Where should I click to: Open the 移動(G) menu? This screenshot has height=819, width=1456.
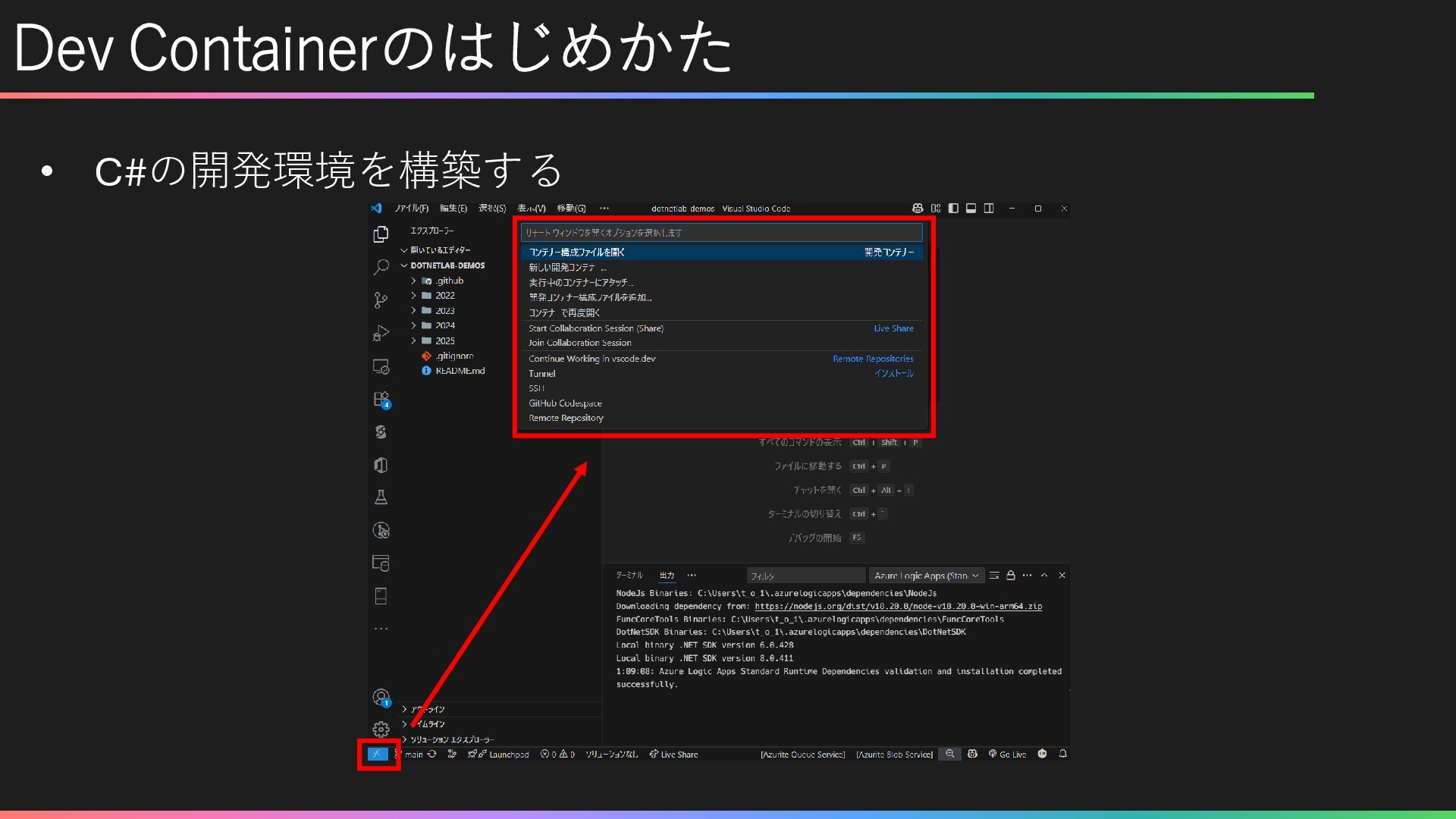(x=571, y=209)
